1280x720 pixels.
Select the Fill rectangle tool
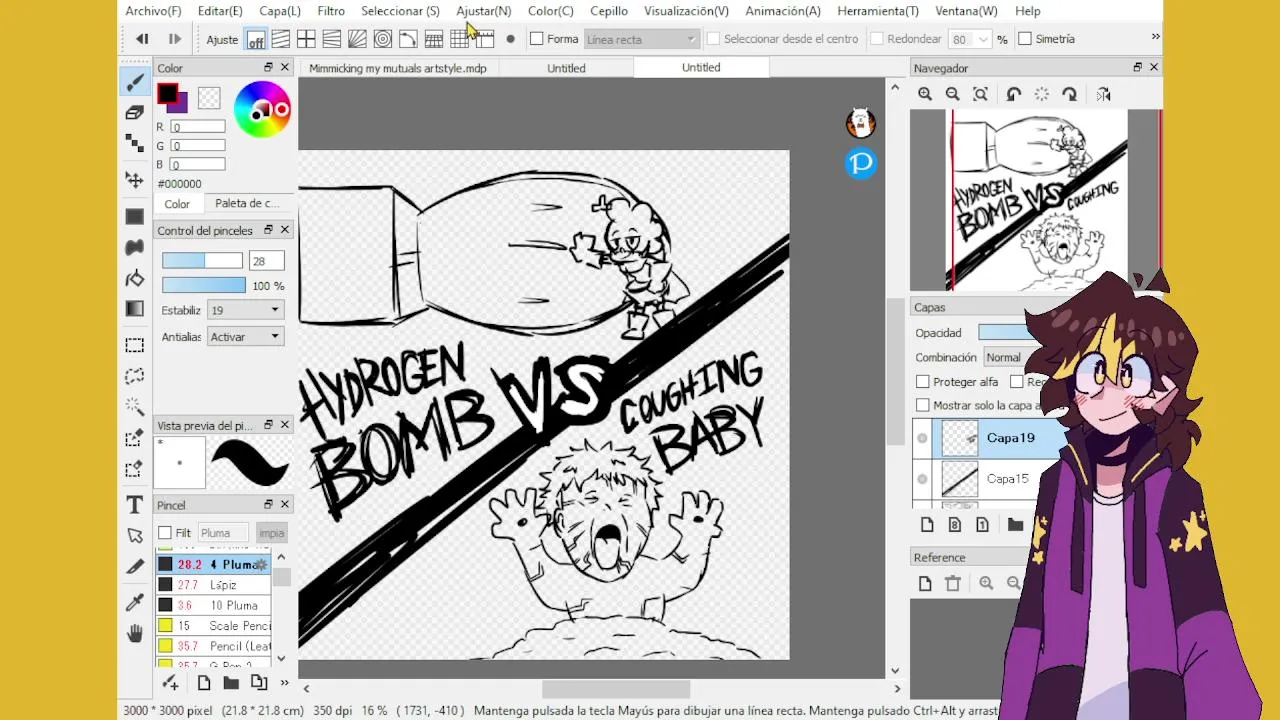click(x=134, y=216)
